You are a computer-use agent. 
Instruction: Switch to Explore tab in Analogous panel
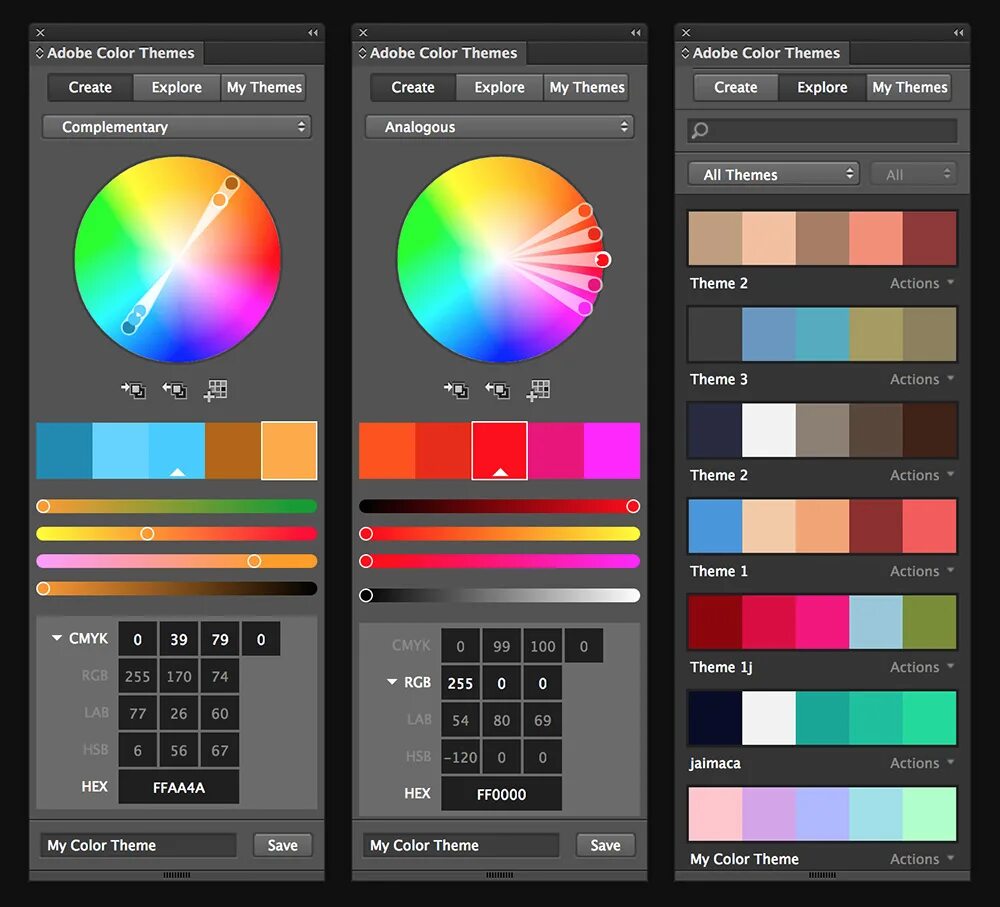[499, 87]
